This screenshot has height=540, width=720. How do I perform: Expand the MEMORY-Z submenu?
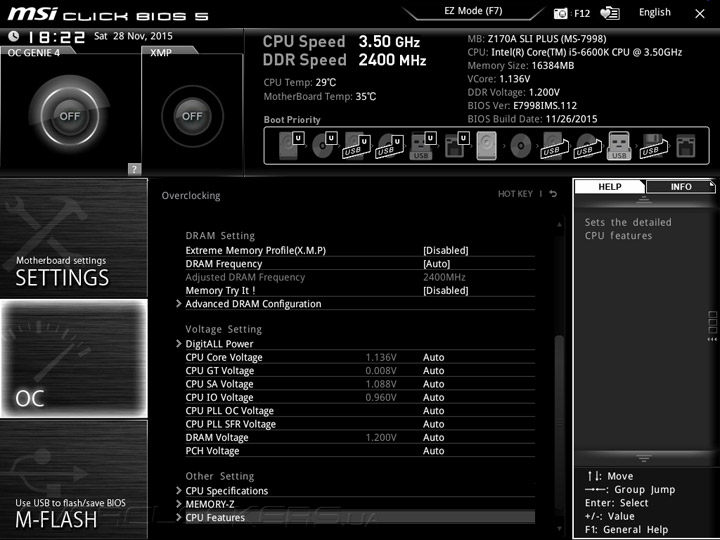pyautogui.click(x=209, y=504)
